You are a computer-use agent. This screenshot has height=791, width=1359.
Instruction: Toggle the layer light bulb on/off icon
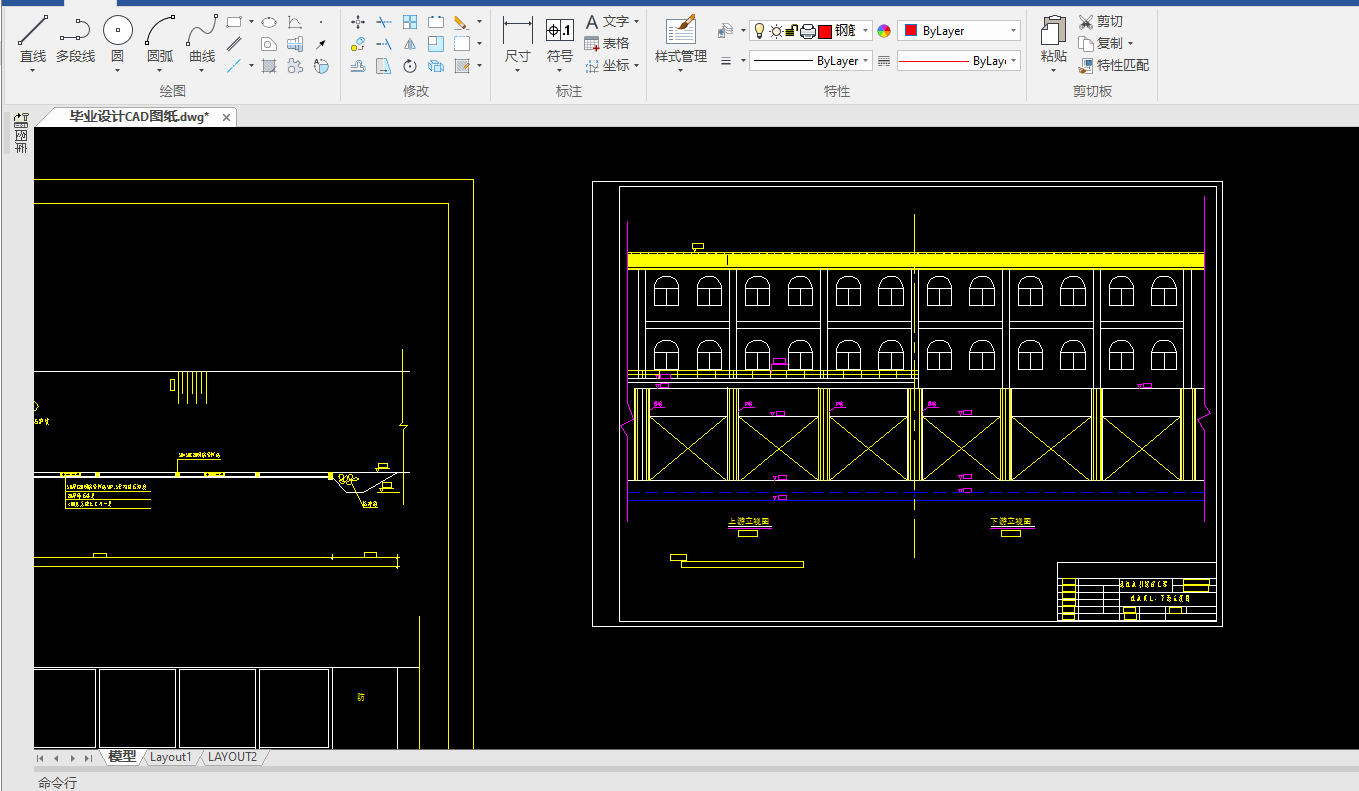[759, 31]
